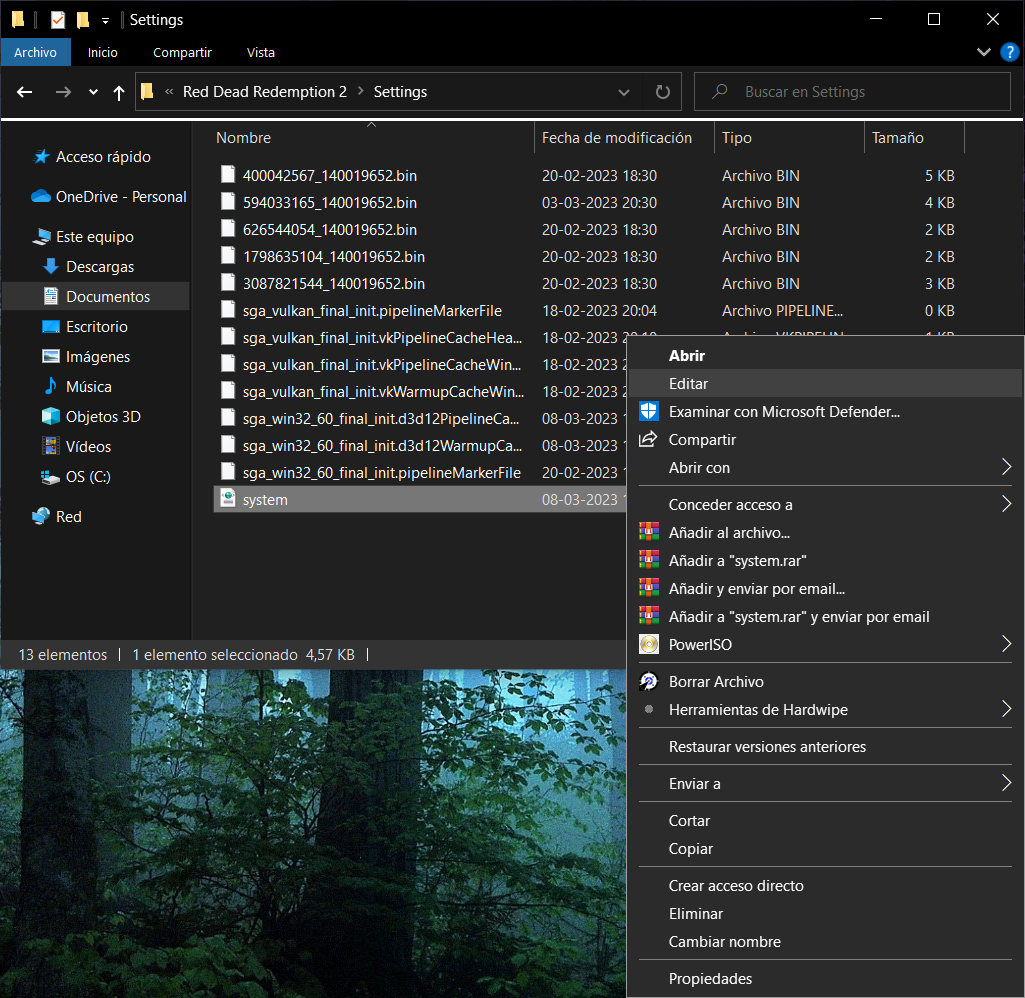Click the Borrar Archivo icon
This screenshot has width=1025, height=998.
click(x=649, y=682)
